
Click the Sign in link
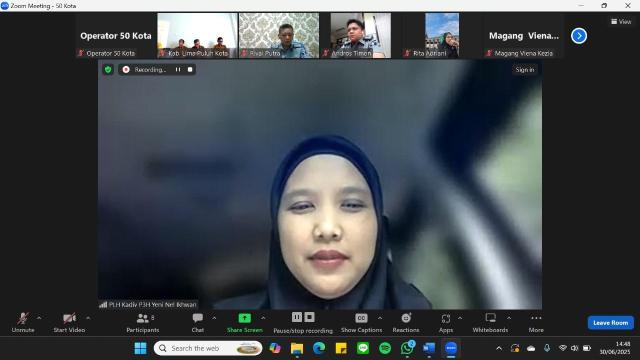[x=524, y=70]
